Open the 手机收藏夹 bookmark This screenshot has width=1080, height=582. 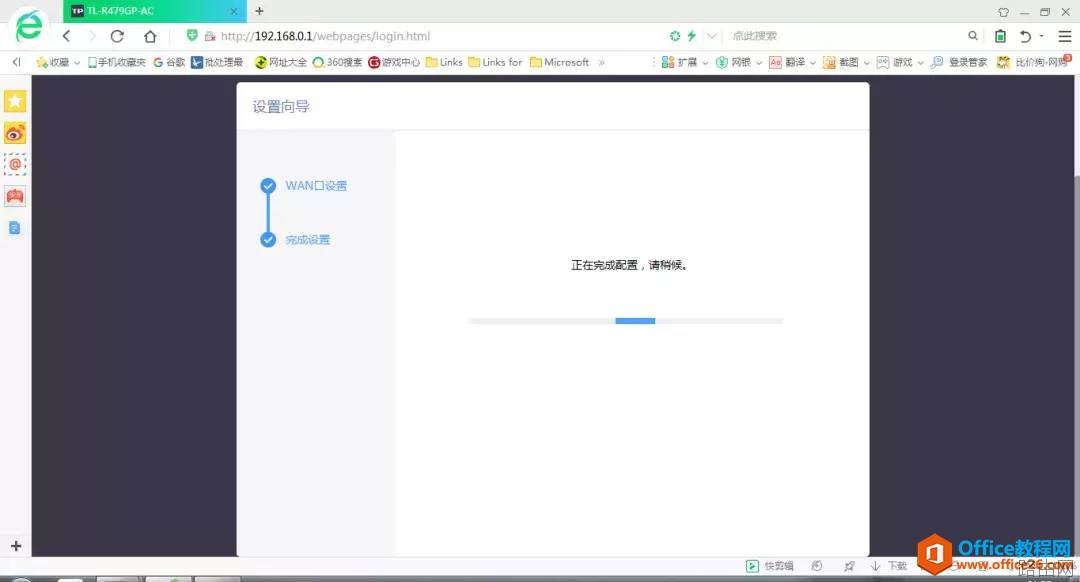coord(116,62)
